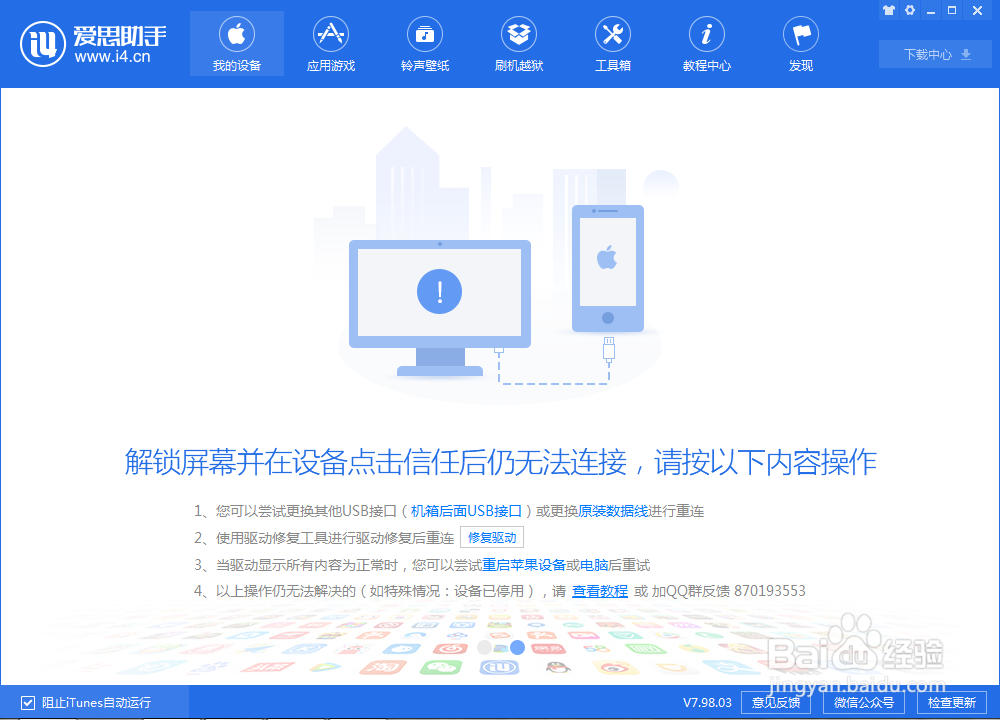The image size is (1000, 720).
Task: Select the first carousel dot indicator
Action: pyautogui.click(x=484, y=647)
